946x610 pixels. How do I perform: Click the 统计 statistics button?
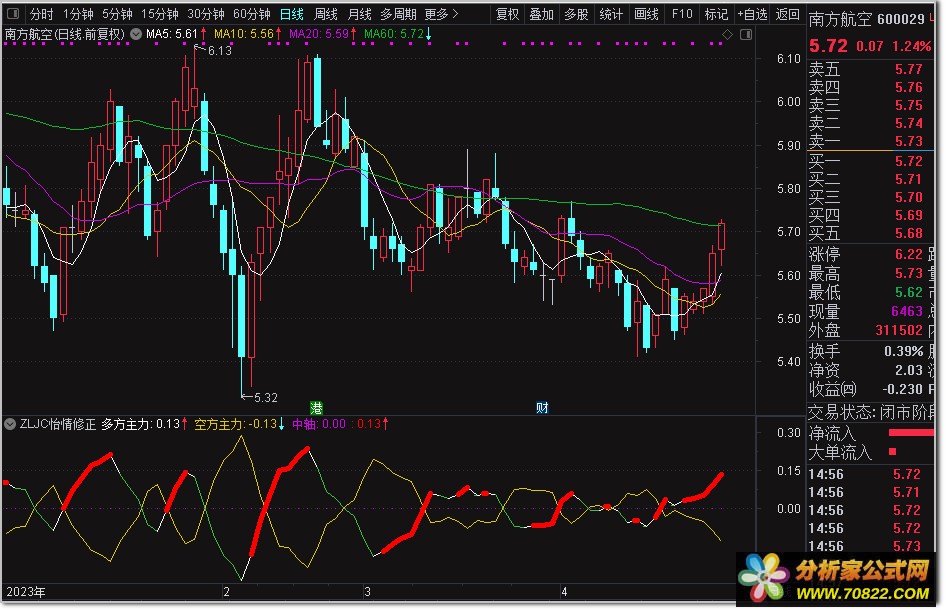(x=611, y=14)
